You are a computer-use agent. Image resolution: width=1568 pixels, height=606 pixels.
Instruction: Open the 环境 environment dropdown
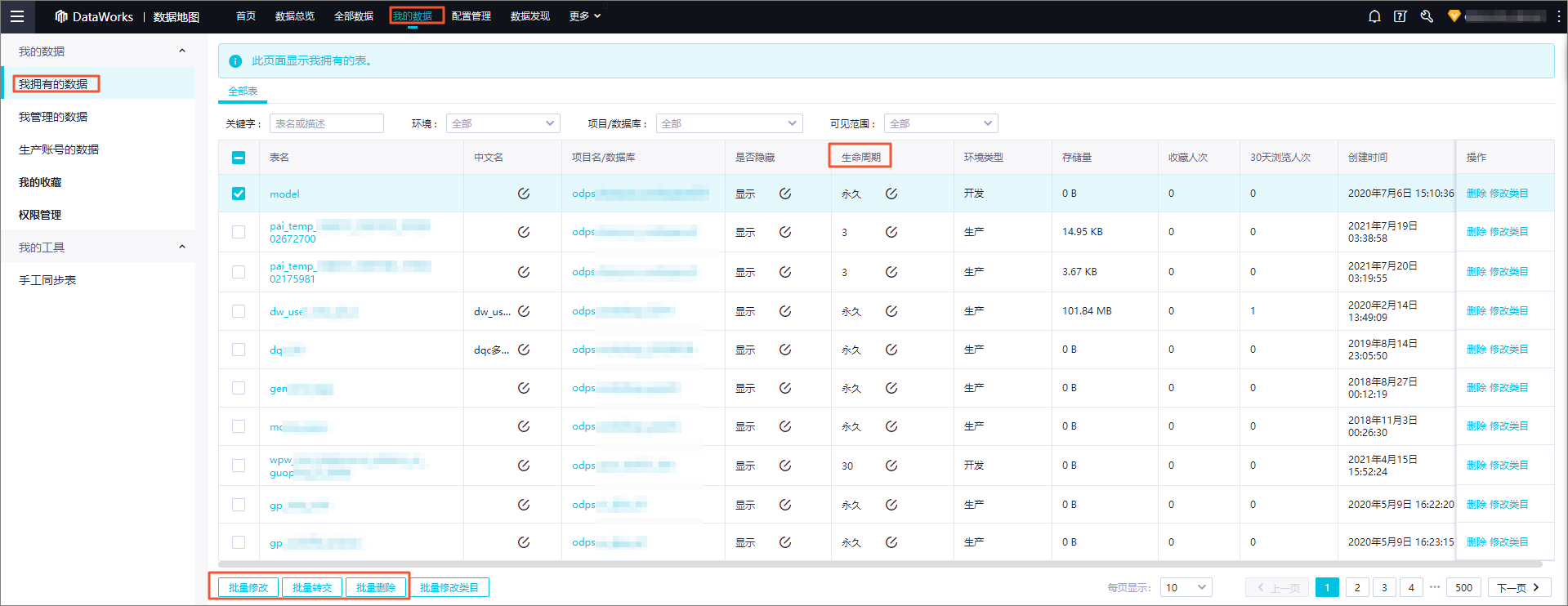(x=503, y=123)
